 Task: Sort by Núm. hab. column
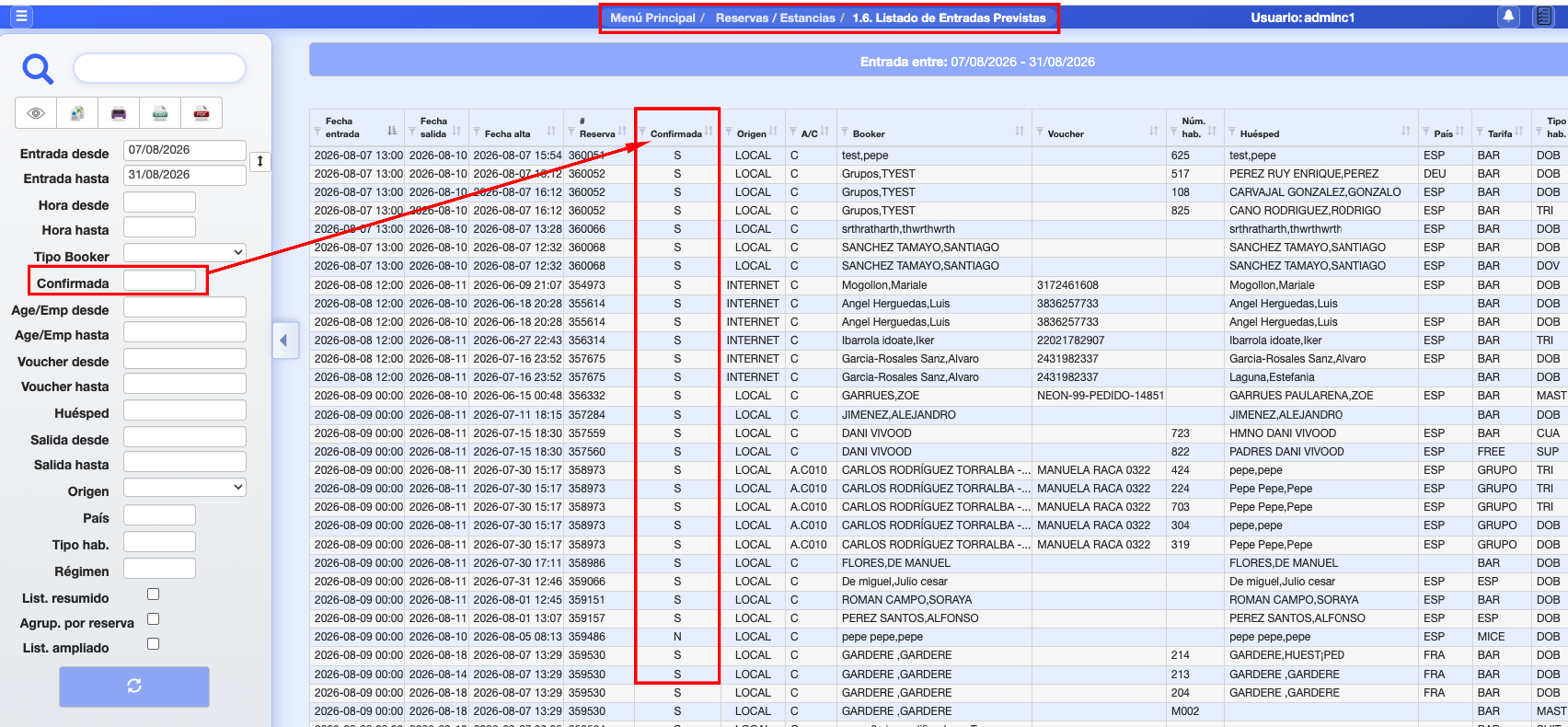tap(1212, 131)
